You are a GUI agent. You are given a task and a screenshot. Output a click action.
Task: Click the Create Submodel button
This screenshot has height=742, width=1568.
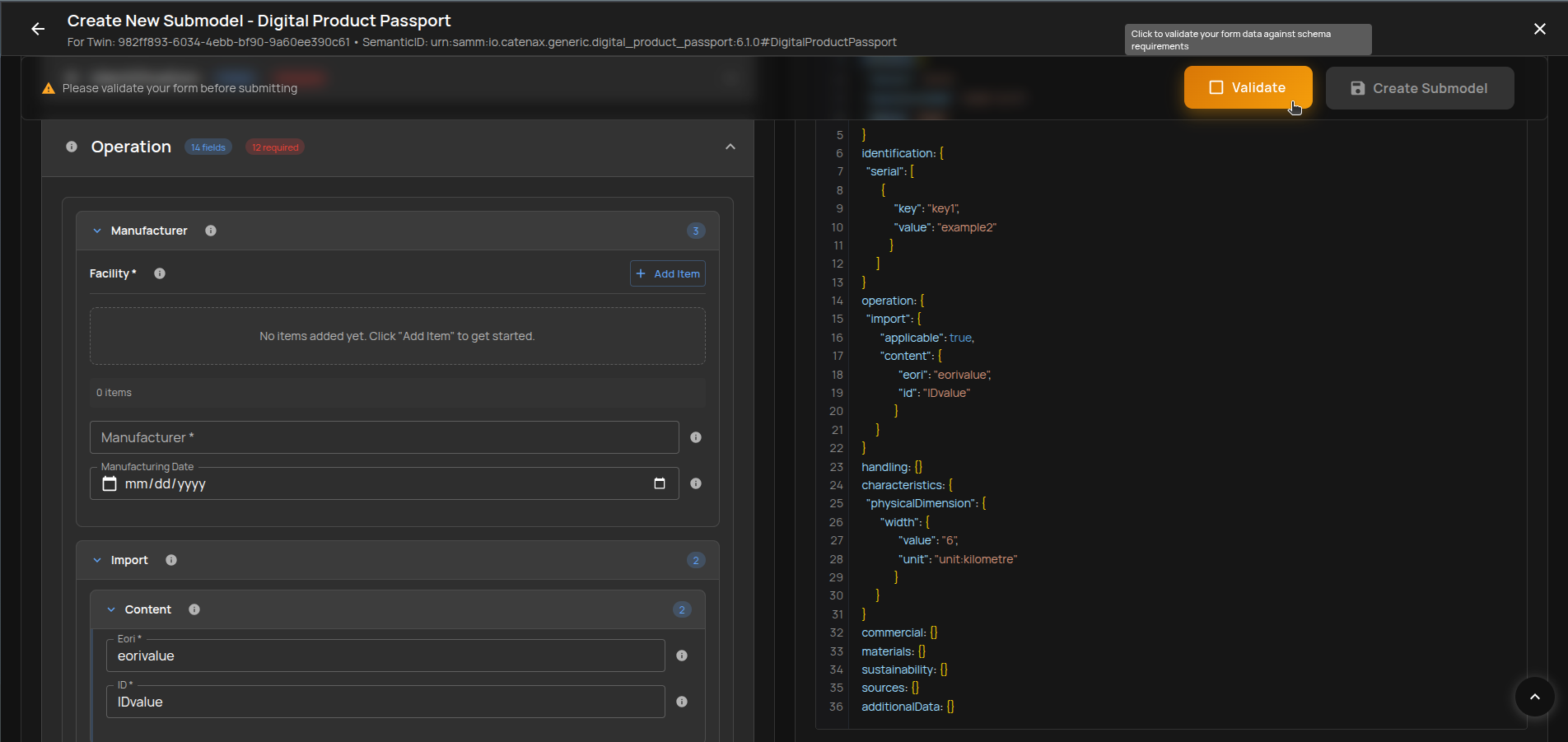tap(1419, 87)
